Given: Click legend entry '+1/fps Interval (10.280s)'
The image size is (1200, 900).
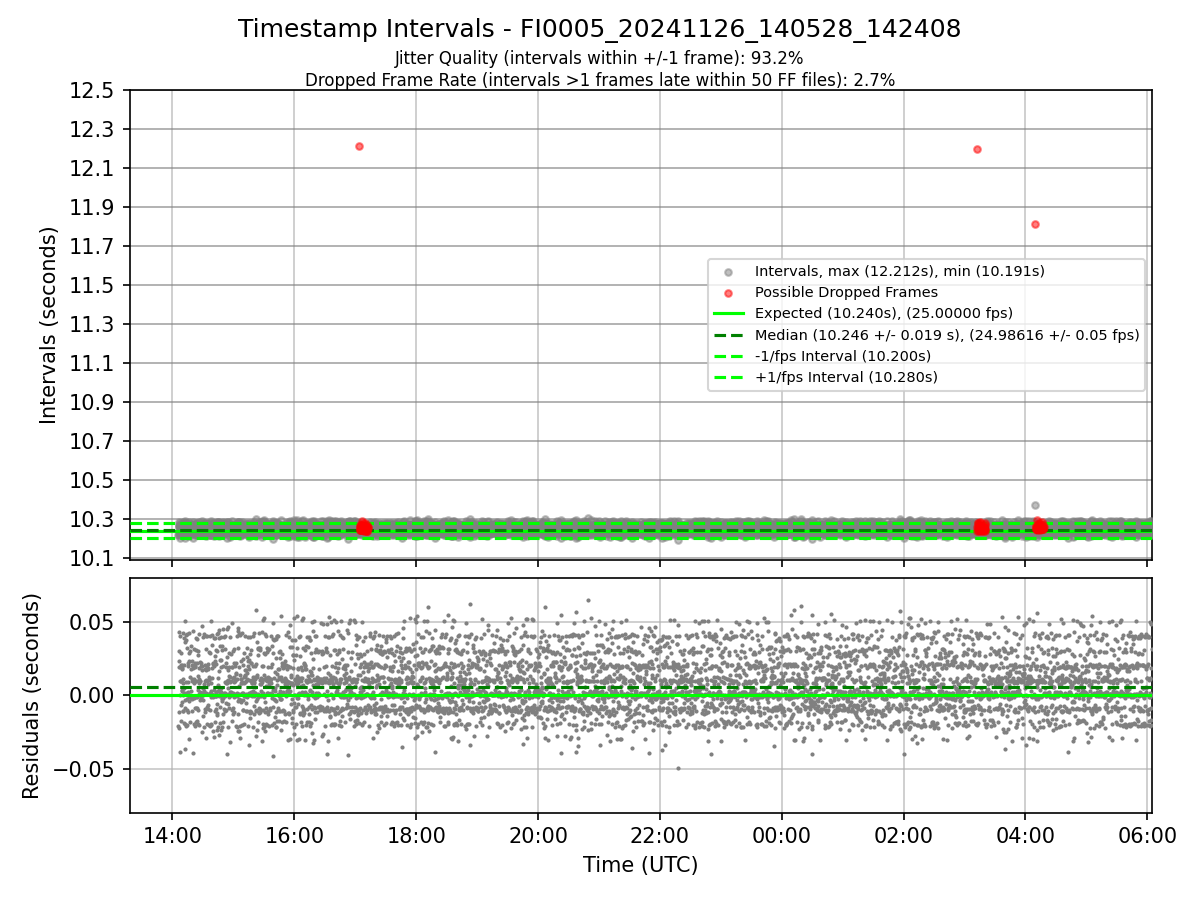Looking at the screenshot, I should (x=846, y=377).
